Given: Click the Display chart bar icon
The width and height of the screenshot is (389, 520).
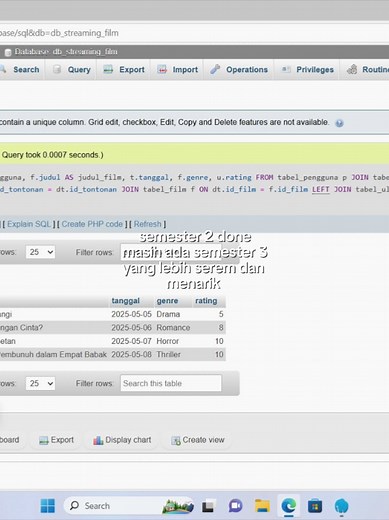Looking at the screenshot, I should [x=98, y=440].
